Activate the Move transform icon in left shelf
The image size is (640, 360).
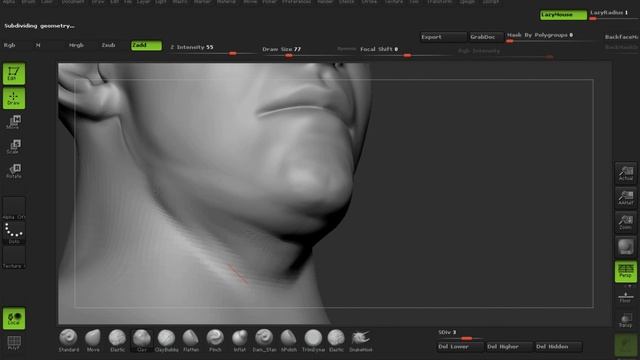coord(14,122)
